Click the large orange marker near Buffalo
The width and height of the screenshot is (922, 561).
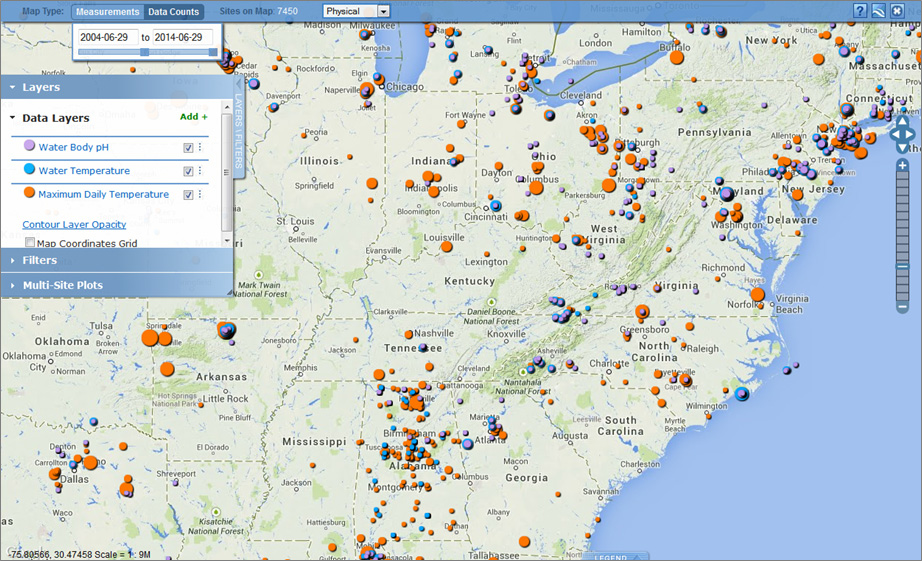[677, 57]
